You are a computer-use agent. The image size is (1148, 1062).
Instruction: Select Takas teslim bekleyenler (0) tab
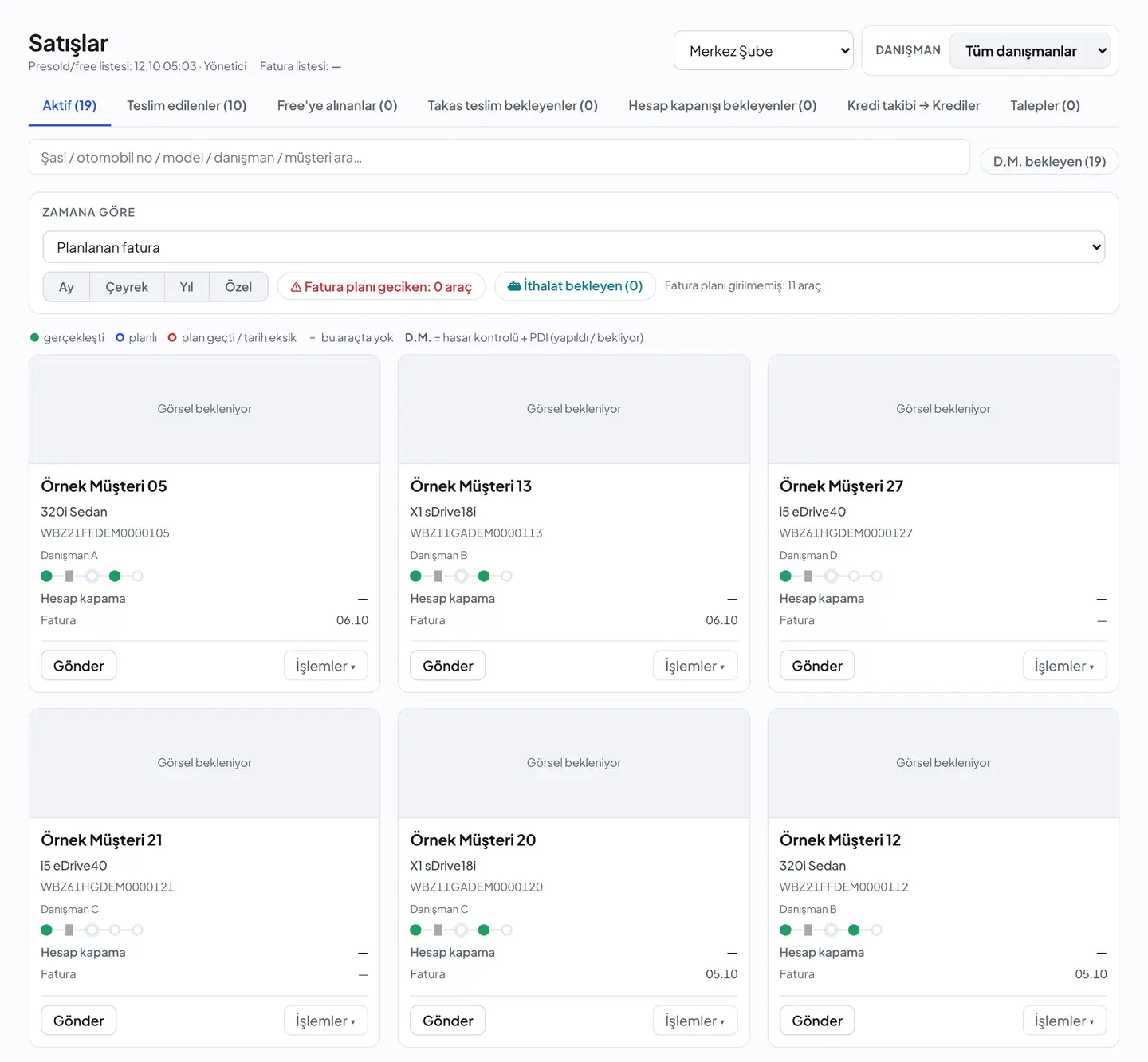coord(513,106)
